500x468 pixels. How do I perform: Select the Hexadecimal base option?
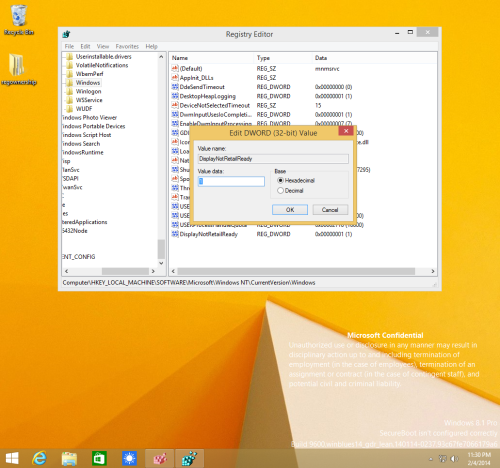[x=296, y=180]
